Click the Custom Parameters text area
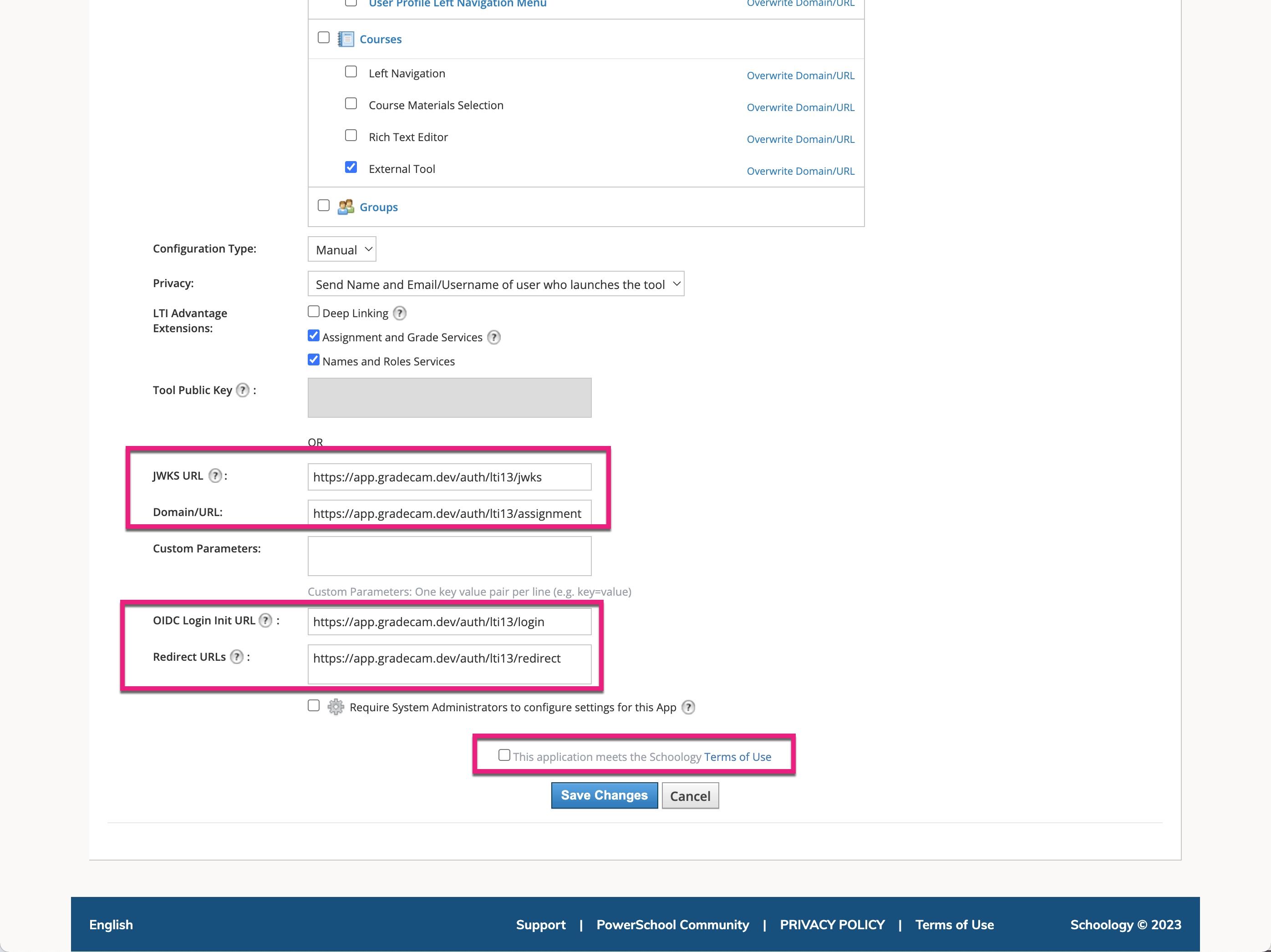Image resolution: width=1271 pixels, height=952 pixels. 449,556
